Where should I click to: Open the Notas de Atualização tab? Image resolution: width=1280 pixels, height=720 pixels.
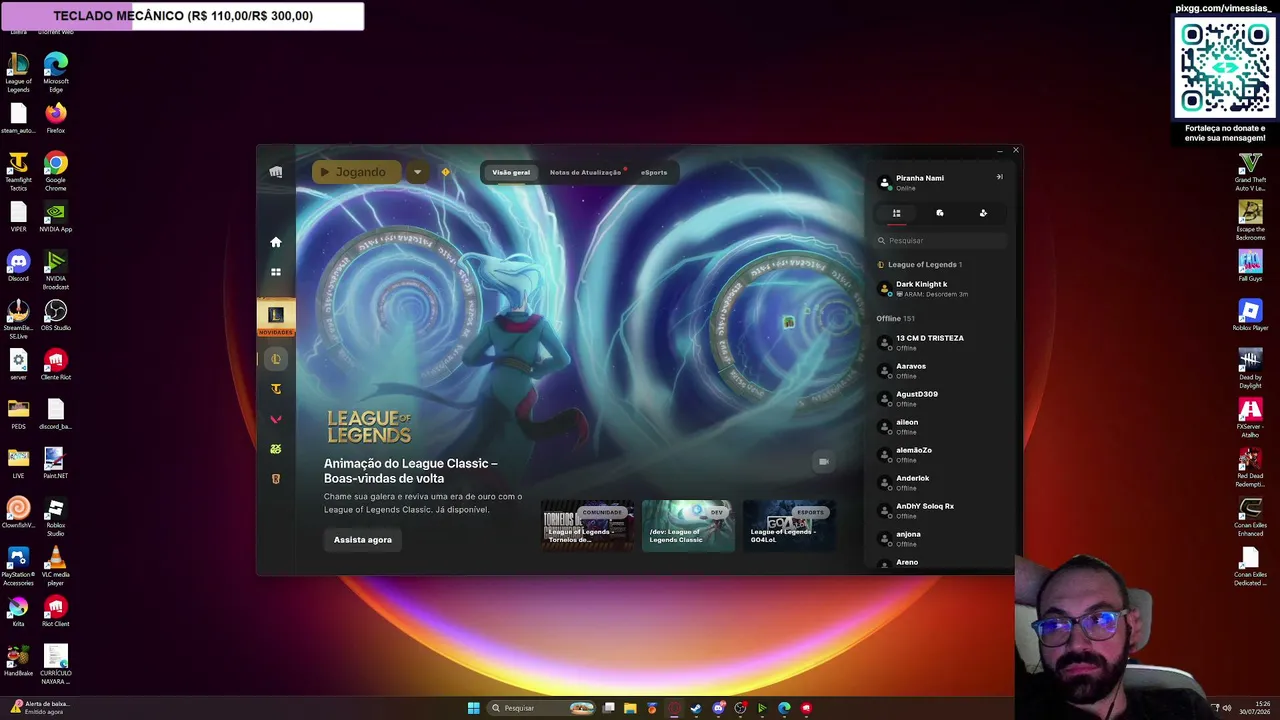pos(586,172)
